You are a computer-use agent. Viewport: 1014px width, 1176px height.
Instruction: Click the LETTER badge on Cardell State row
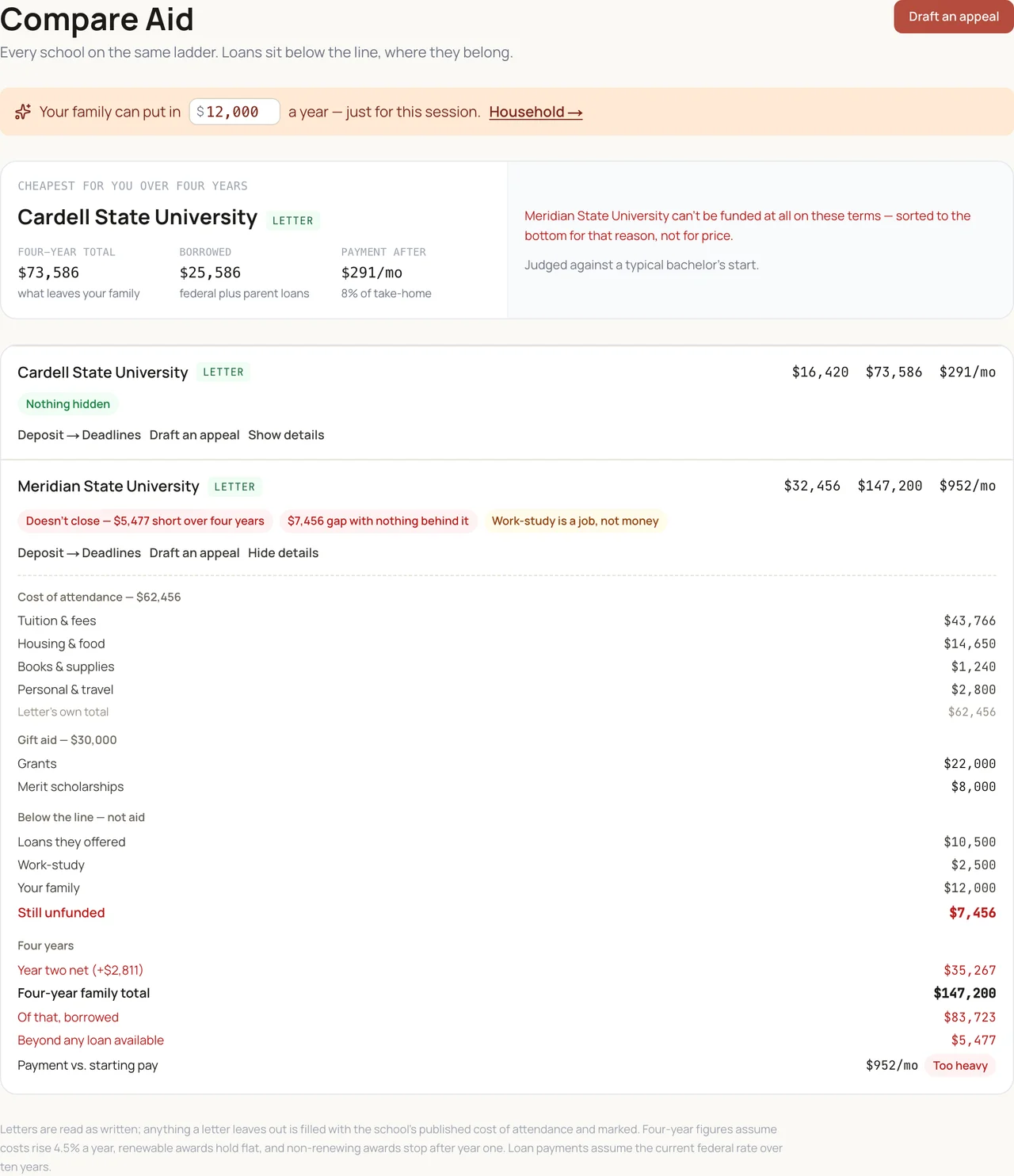pos(223,372)
